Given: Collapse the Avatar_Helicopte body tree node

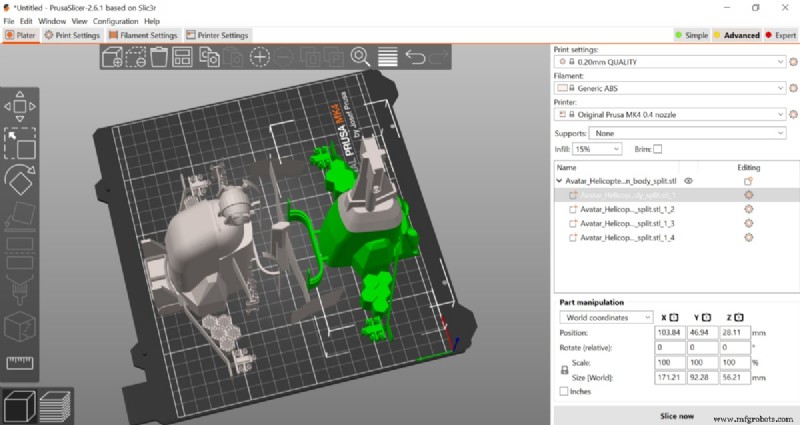Looking at the screenshot, I should [x=559, y=181].
